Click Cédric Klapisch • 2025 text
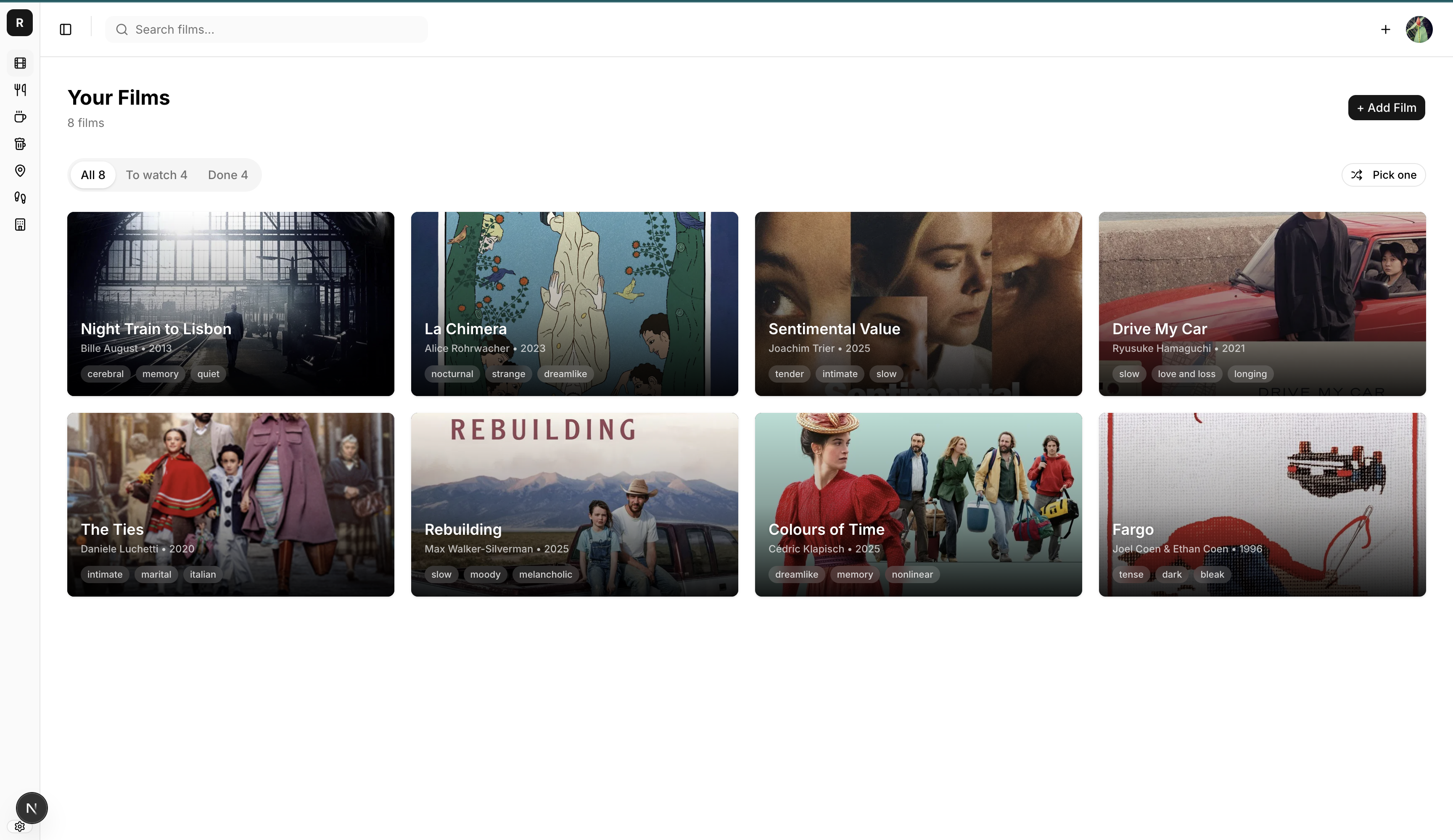This screenshot has width=1453, height=840. [x=824, y=549]
